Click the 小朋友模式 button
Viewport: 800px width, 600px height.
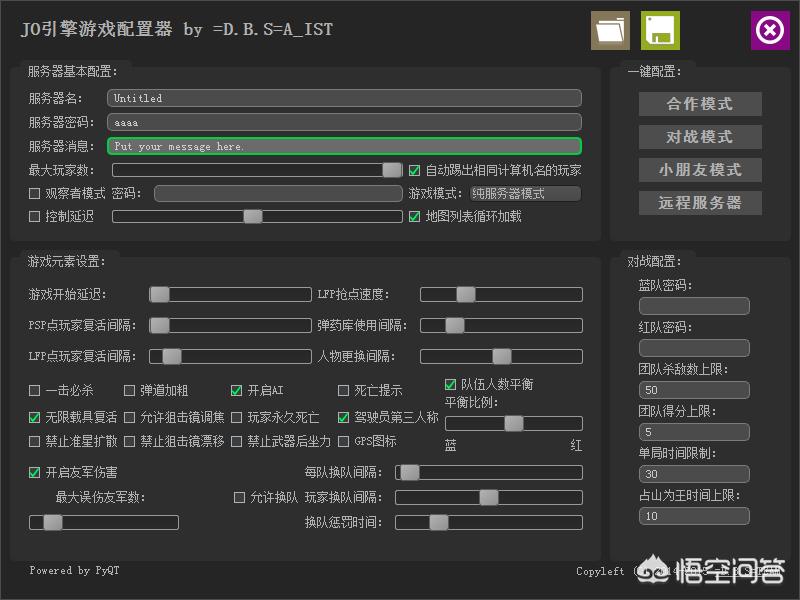(x=700, y=170)
